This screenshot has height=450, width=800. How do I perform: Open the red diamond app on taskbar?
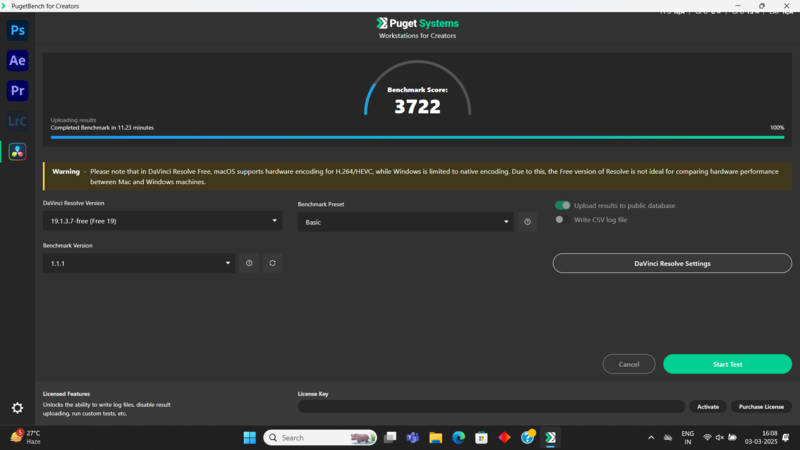[x=505, y=437]
